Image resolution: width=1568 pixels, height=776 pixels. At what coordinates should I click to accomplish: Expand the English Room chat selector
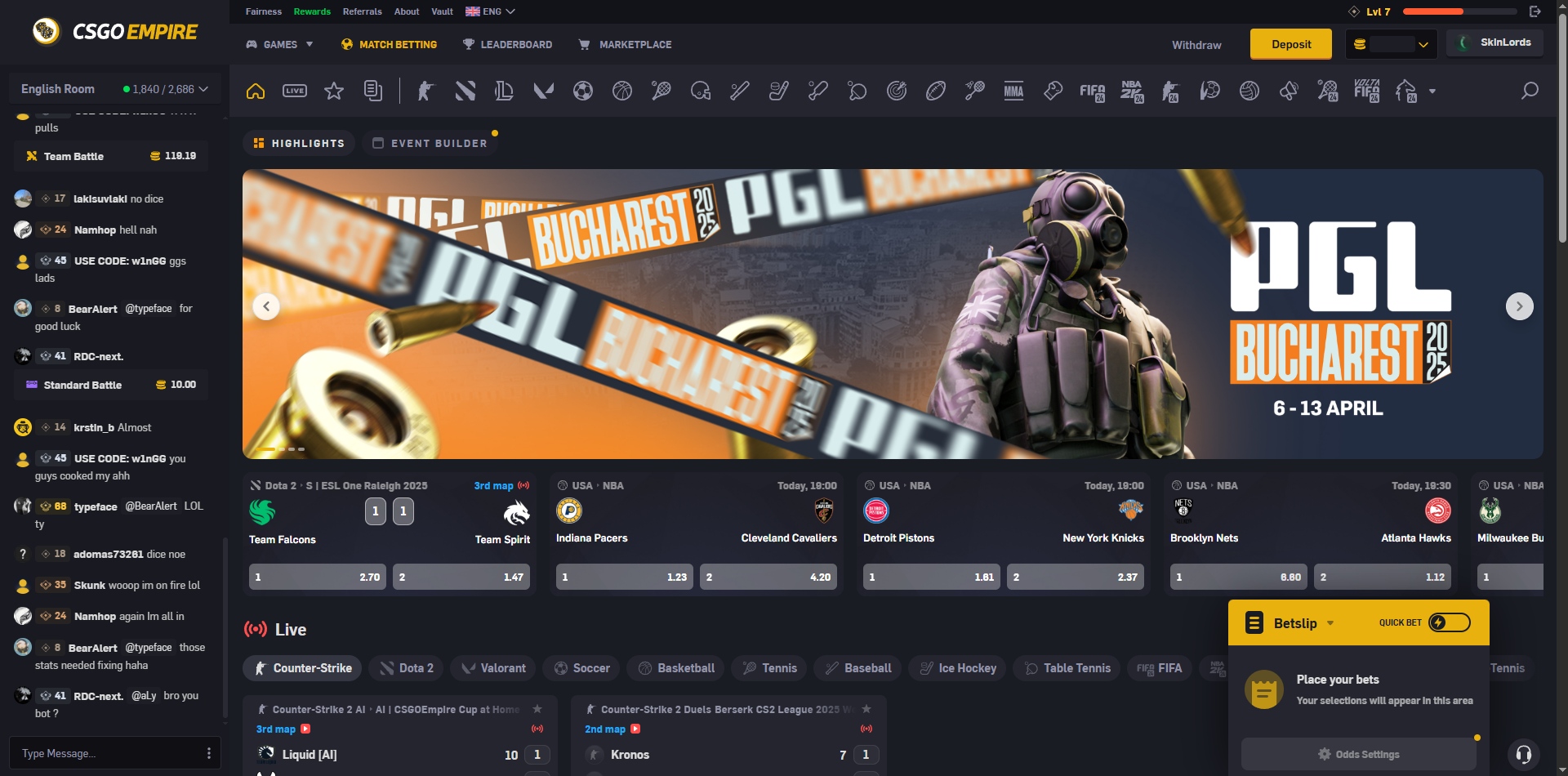(x=115, y=89)
